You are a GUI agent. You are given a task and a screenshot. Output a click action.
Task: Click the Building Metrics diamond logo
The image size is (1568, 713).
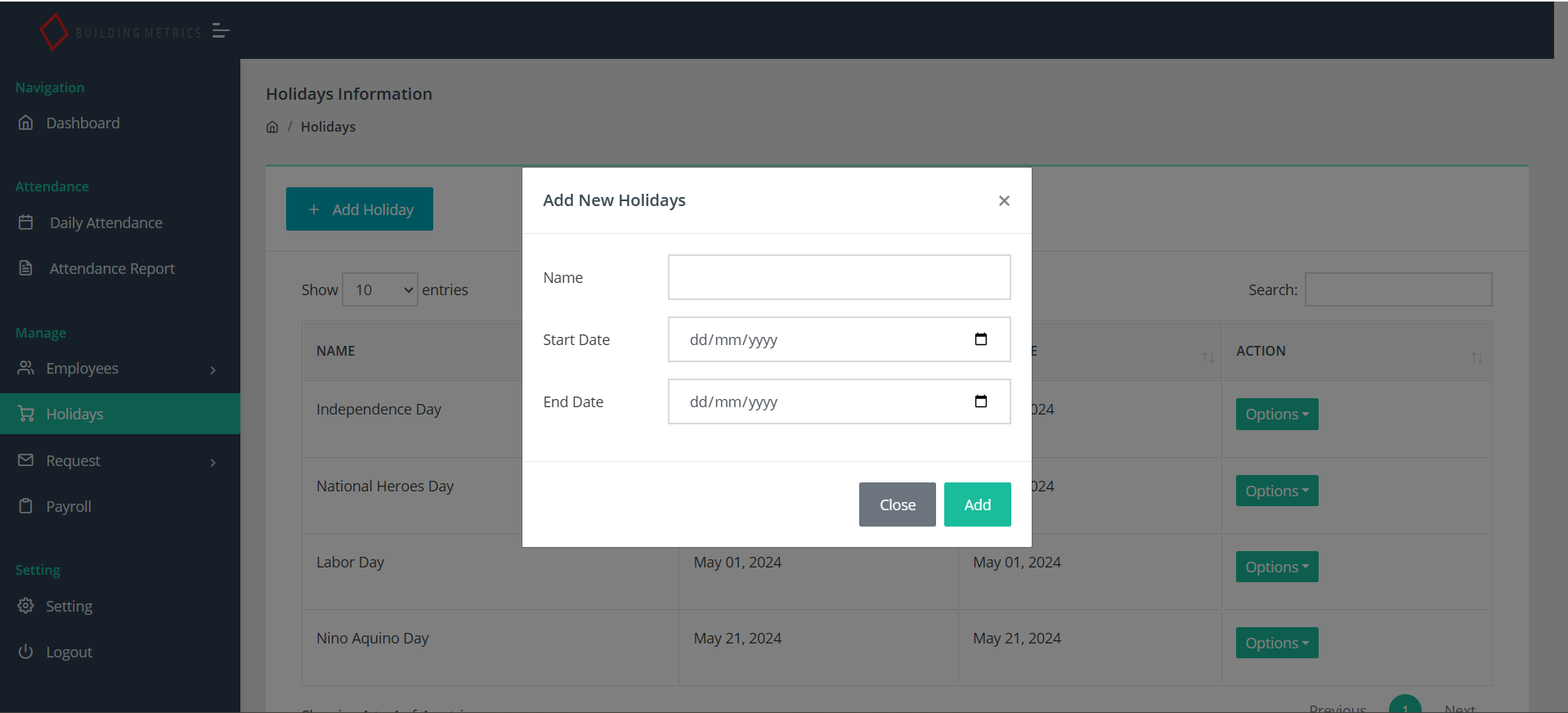click(54, 32)
